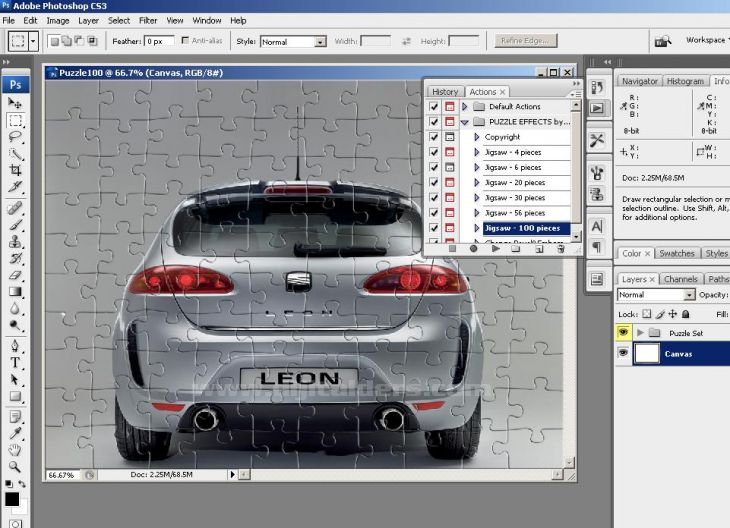Switch to the Channels tab

pos(681,279)
